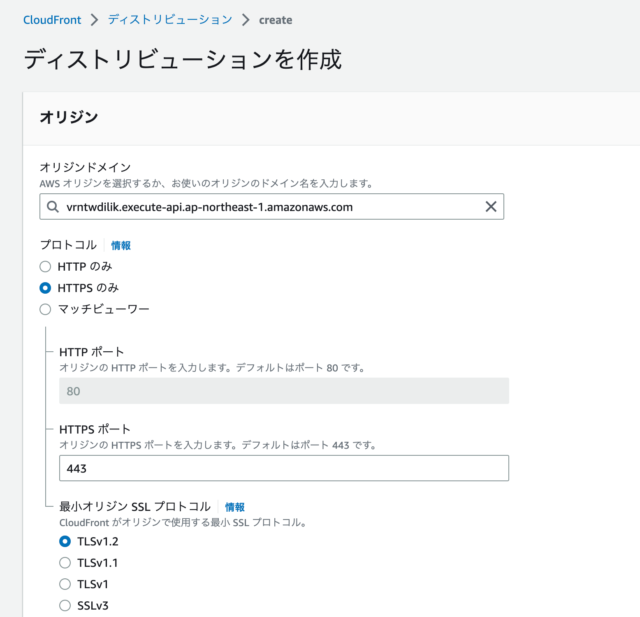The height and width of the screenshot is (617, 640).
Task: Choose the マッチビューワー protocol option
Action: 45,309
